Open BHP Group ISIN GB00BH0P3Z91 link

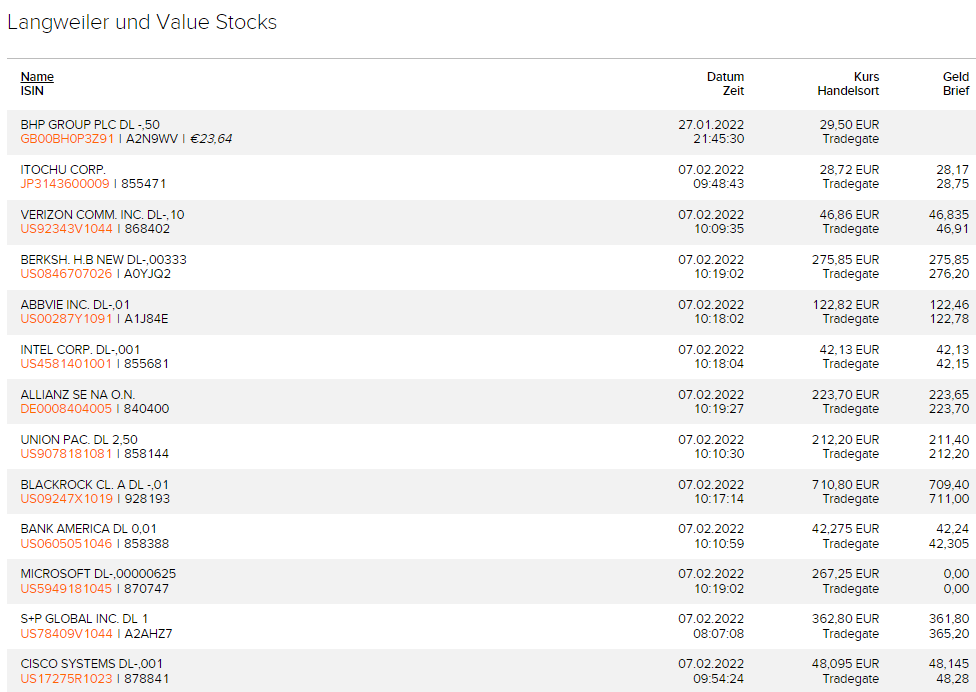point(67,139)
